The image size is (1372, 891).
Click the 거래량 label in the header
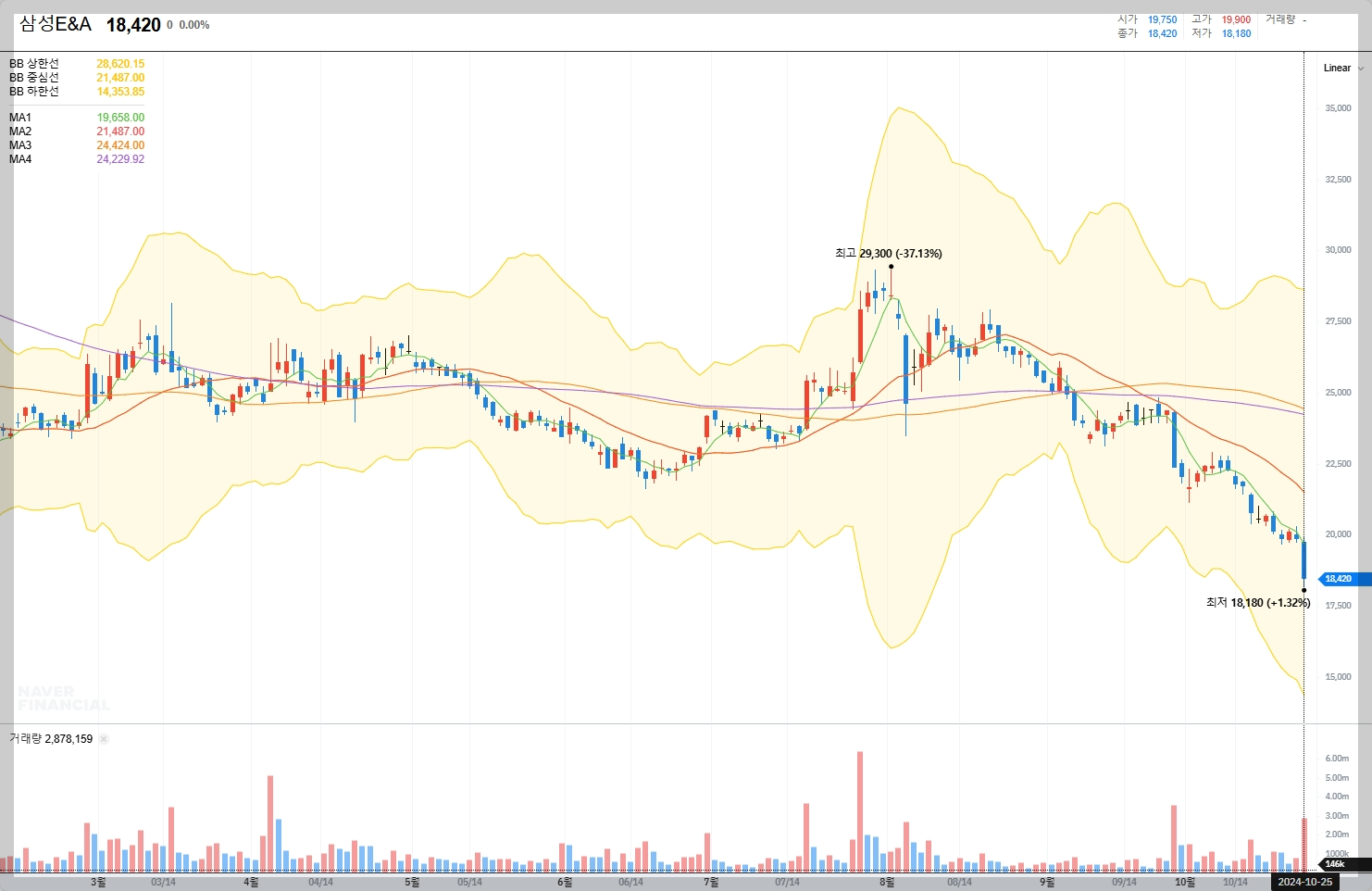(1280, 19)
